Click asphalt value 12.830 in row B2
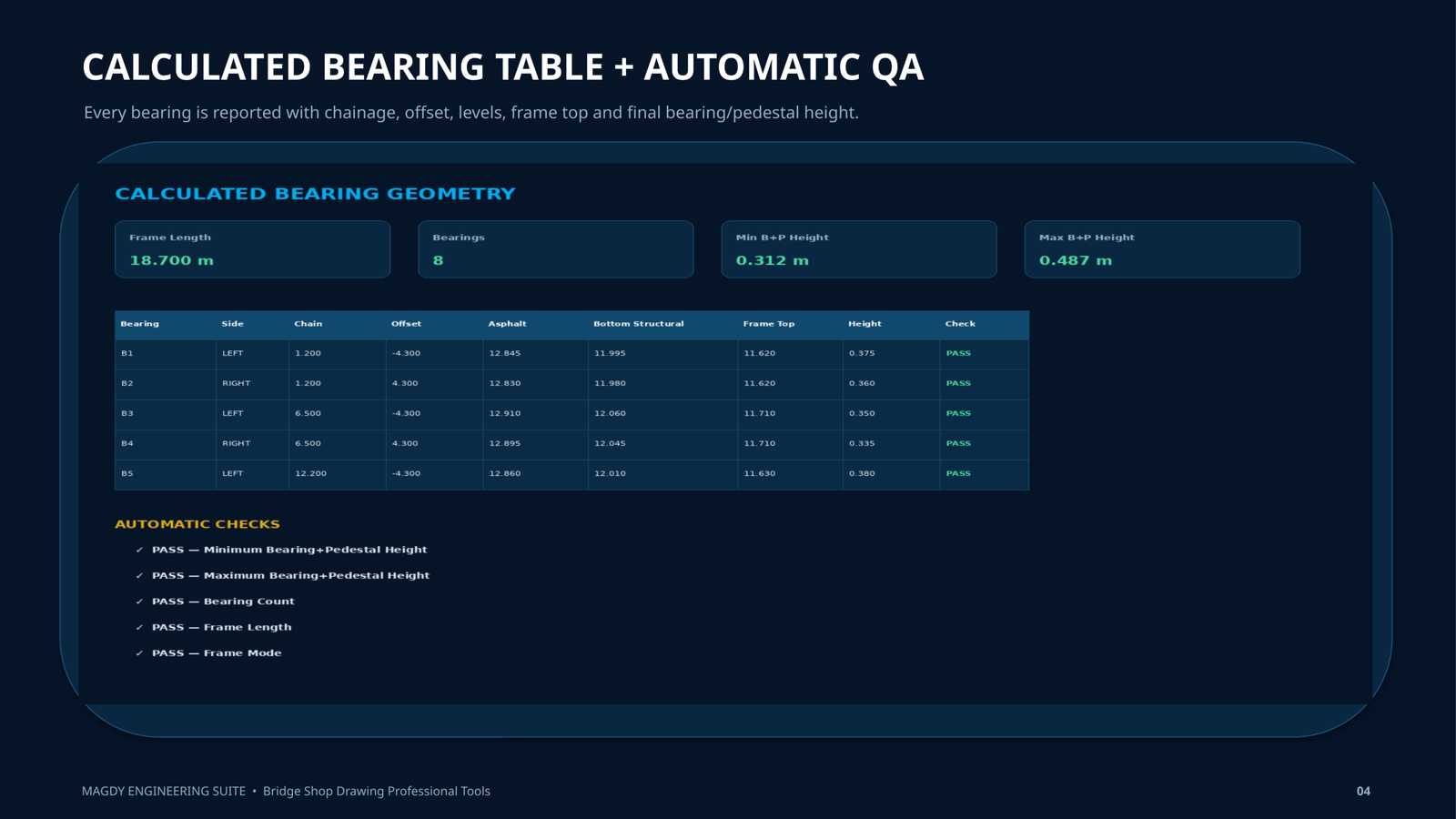 (504, 383)
